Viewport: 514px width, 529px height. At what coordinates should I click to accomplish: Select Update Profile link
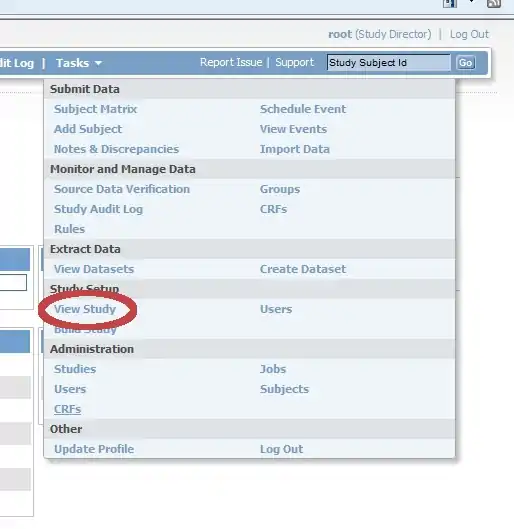94,449
